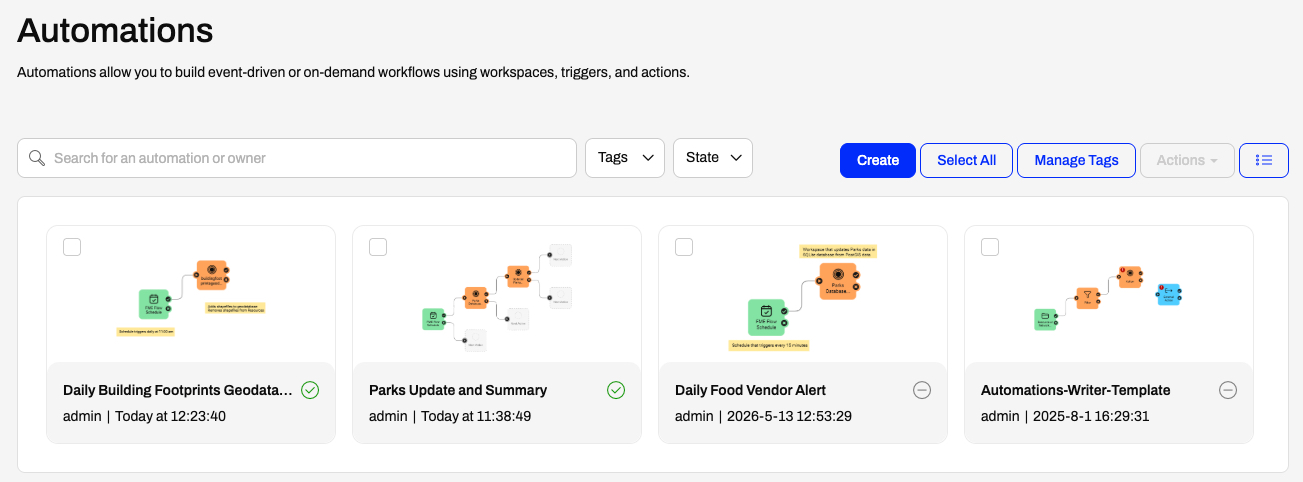Focus the automation search field
This screenshot has width=1303, height=482.
tap(297, 158)
